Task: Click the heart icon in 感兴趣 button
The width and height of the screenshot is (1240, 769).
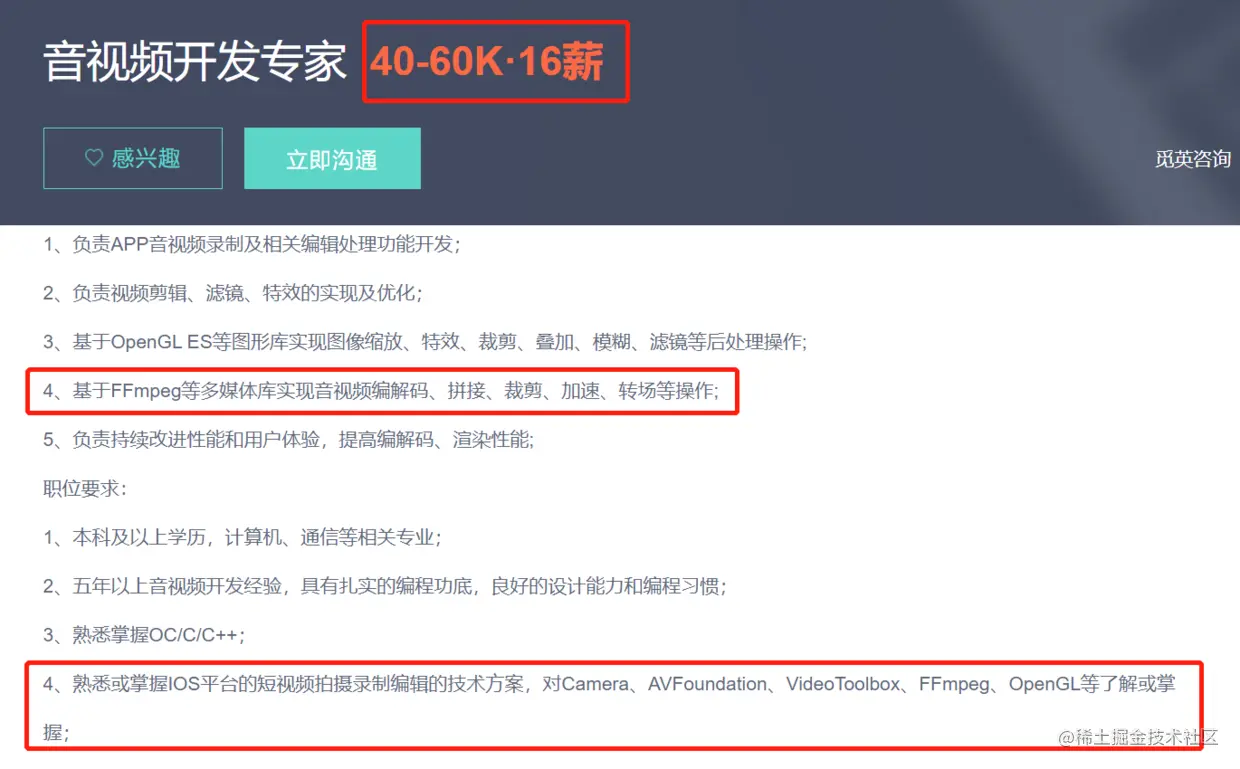Action: coord(94,158)
